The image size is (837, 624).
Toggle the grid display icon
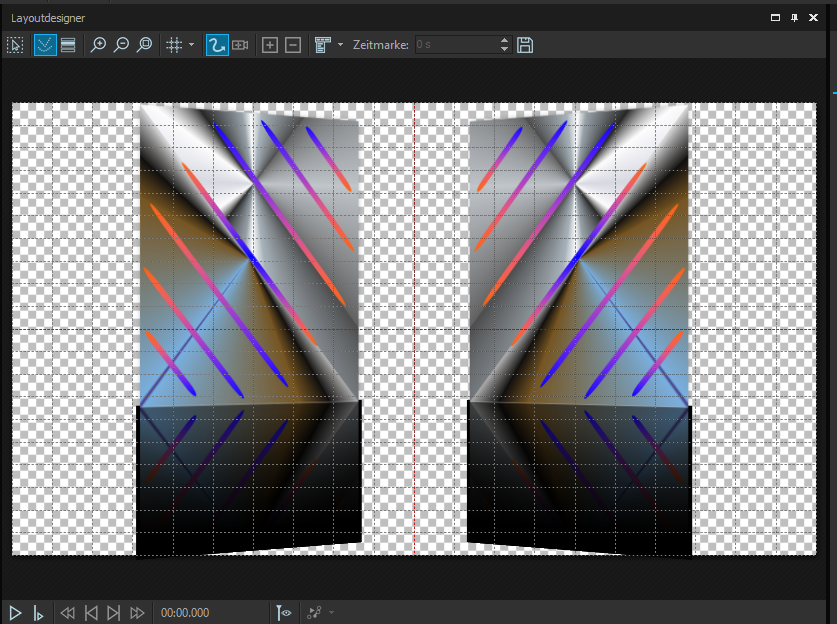pos(174,45)
